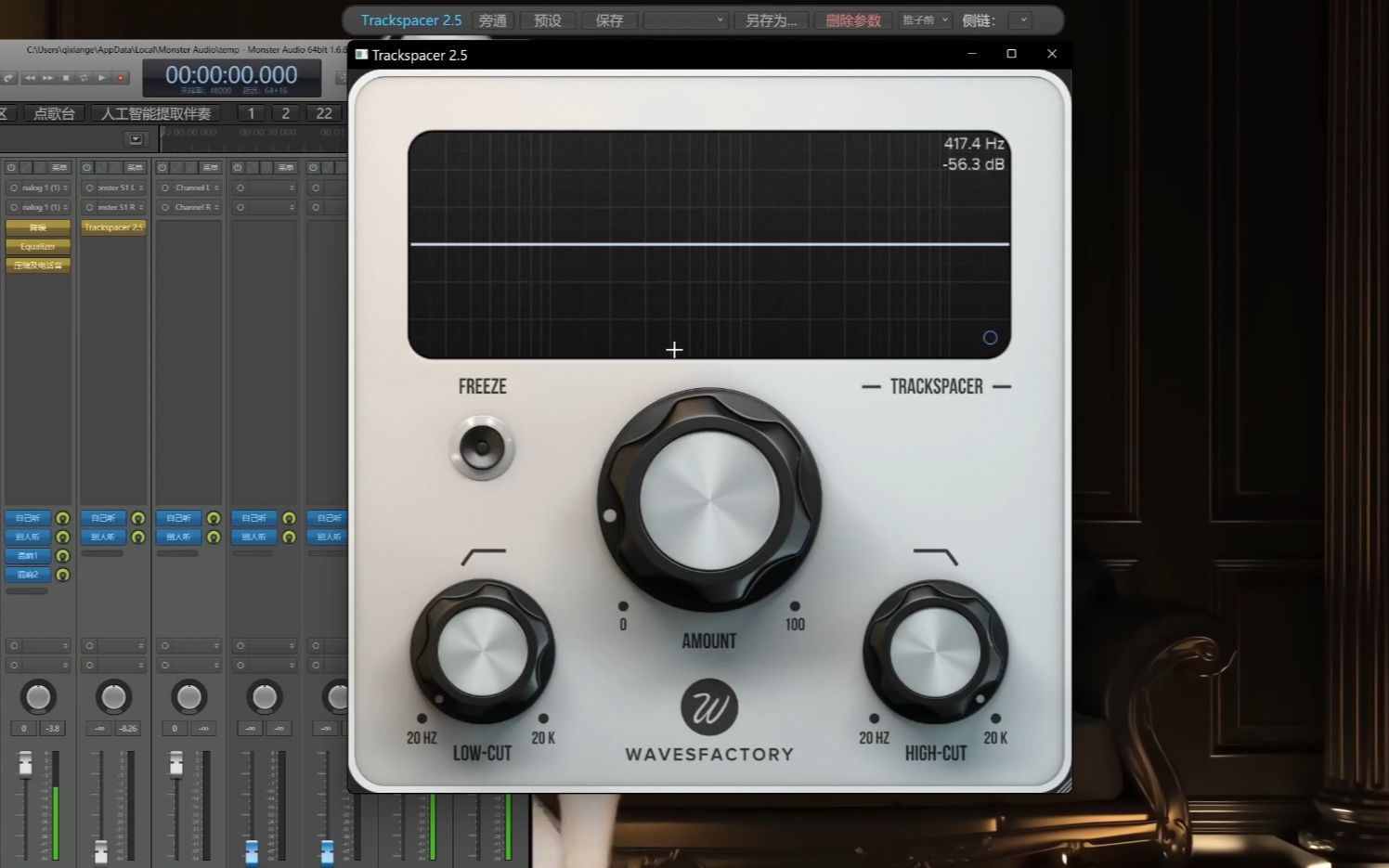Select scene tab 1

(x=251, y=113)
